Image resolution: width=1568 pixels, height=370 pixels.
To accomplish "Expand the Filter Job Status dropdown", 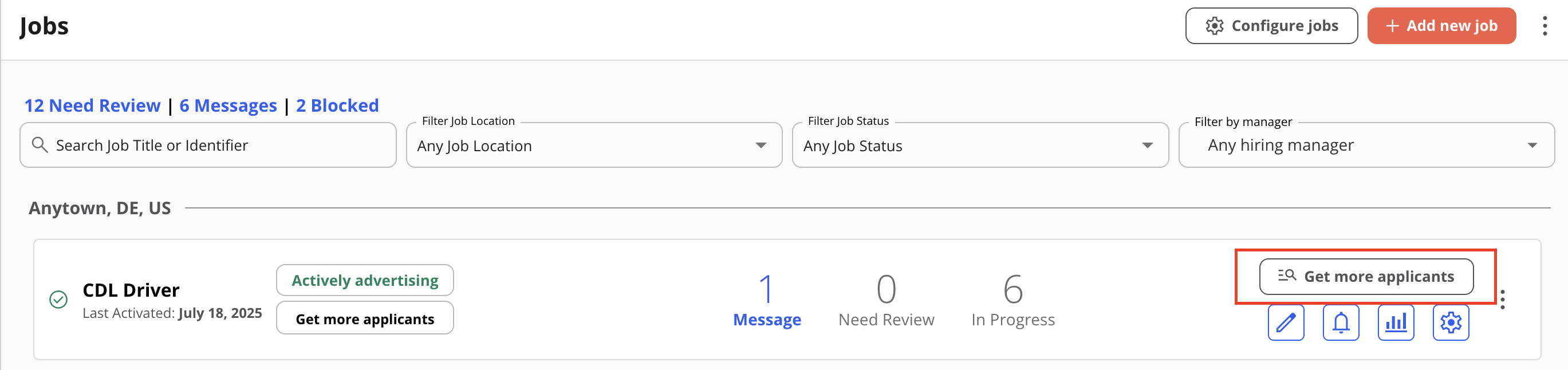I will click(980, 145).
